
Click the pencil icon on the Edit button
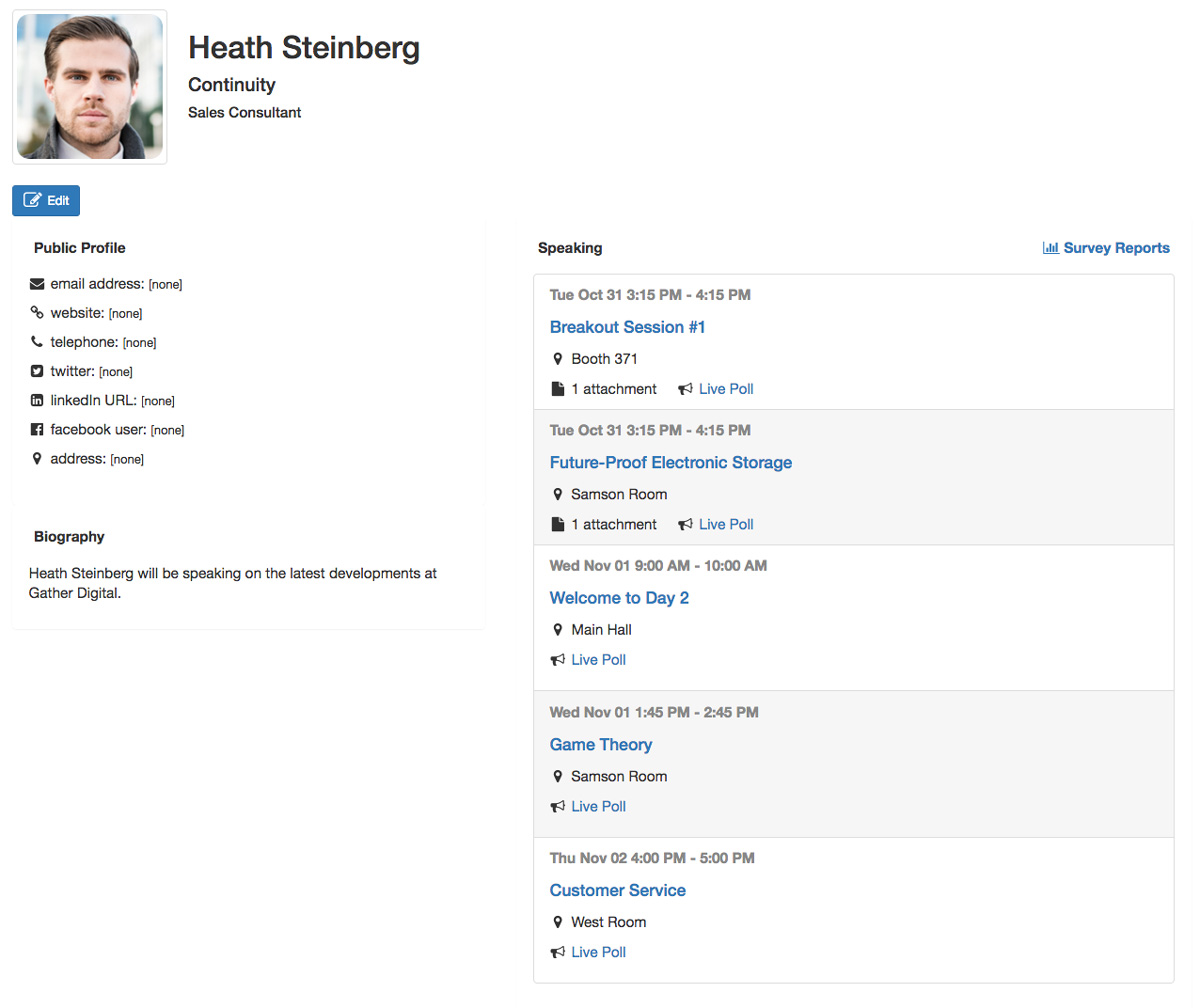(x=32, y=200)
